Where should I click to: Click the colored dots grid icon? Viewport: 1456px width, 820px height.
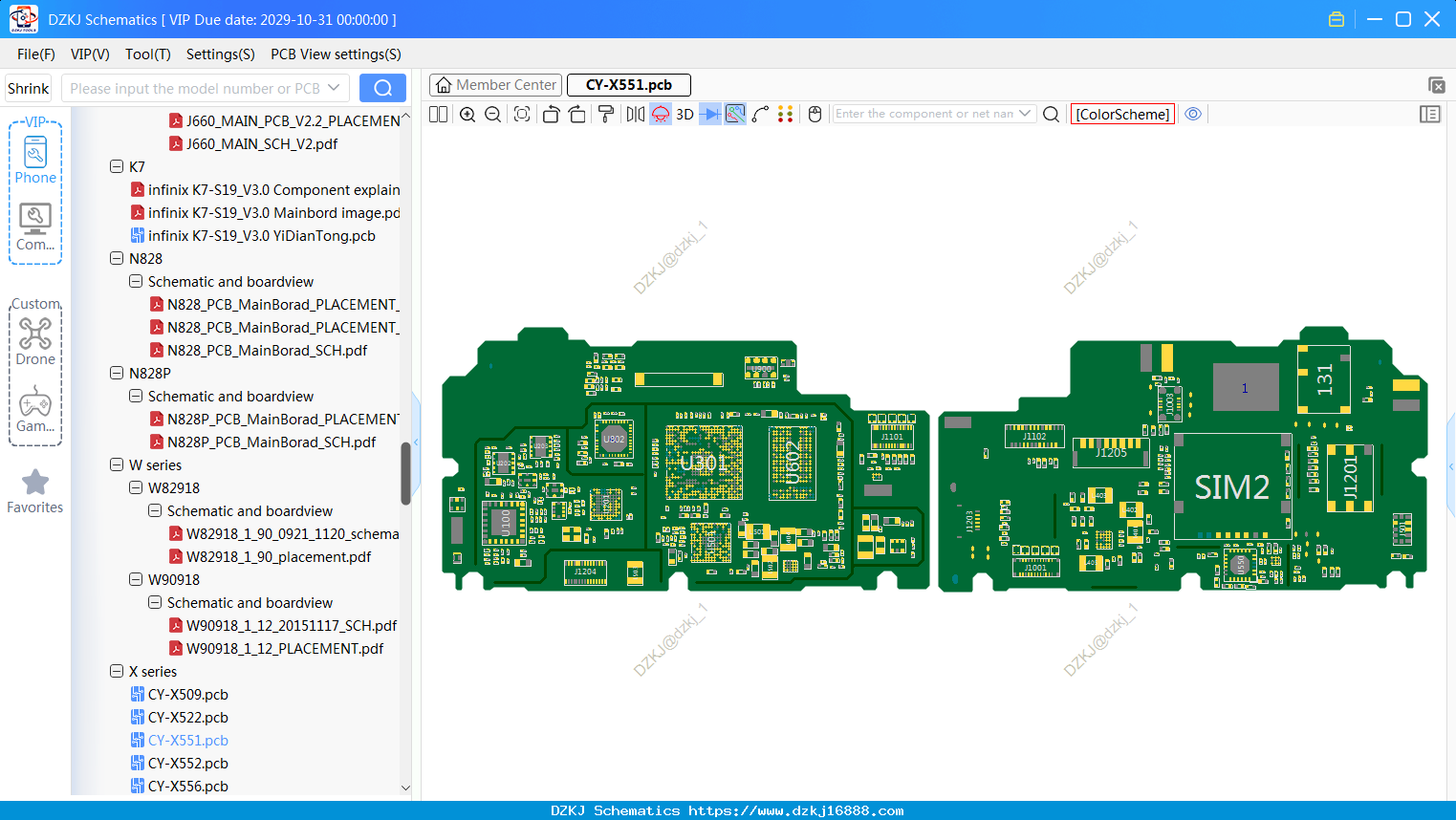(x=786, y=114)
